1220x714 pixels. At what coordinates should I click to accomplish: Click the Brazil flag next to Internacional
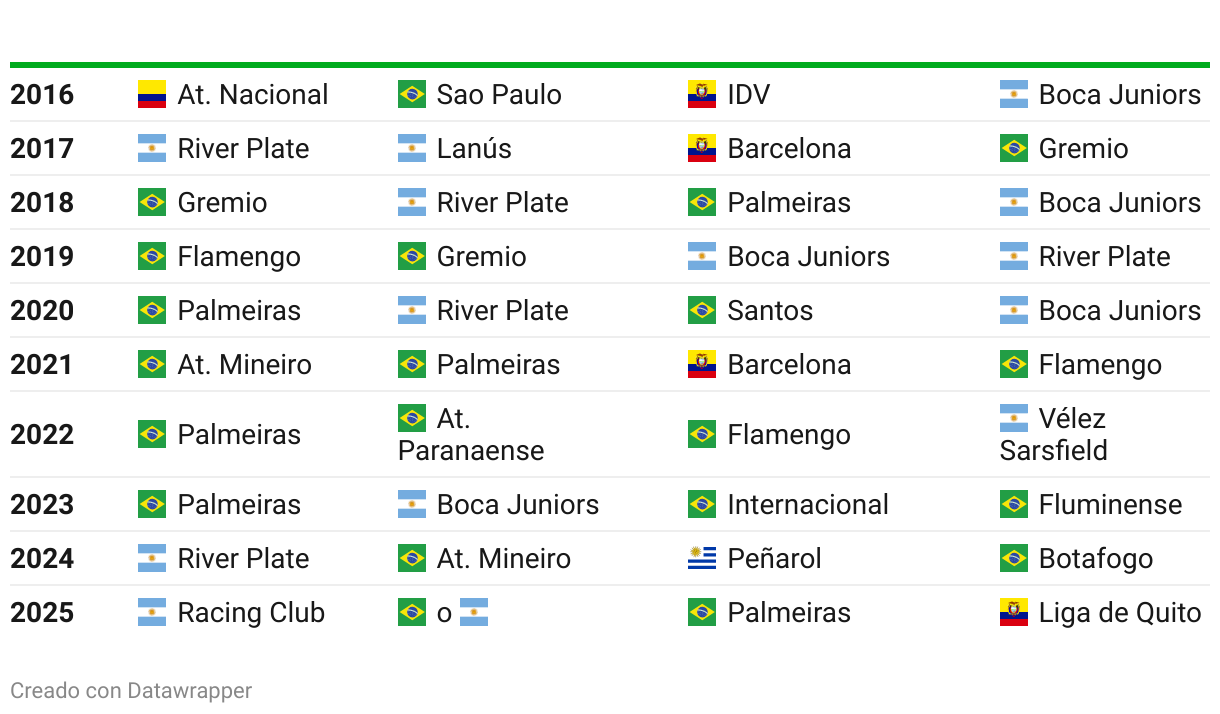[x=702, y=504]
